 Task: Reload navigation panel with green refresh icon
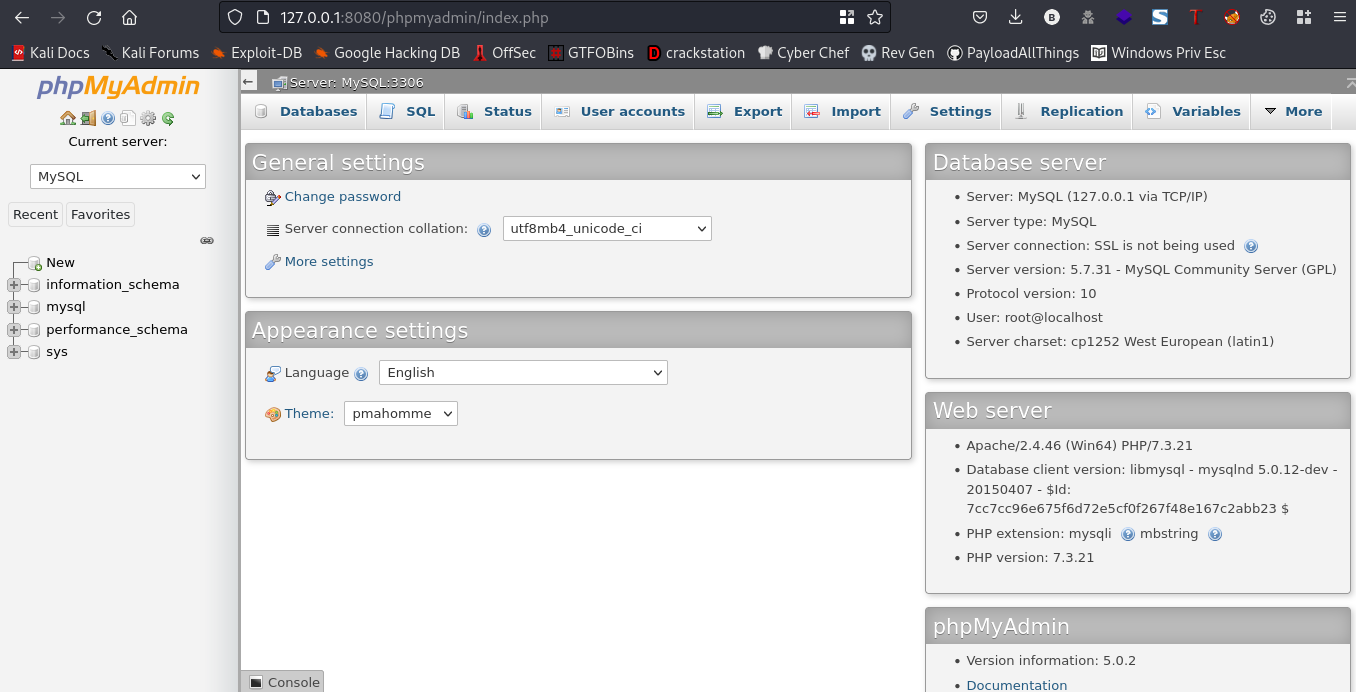pos(168,118)
